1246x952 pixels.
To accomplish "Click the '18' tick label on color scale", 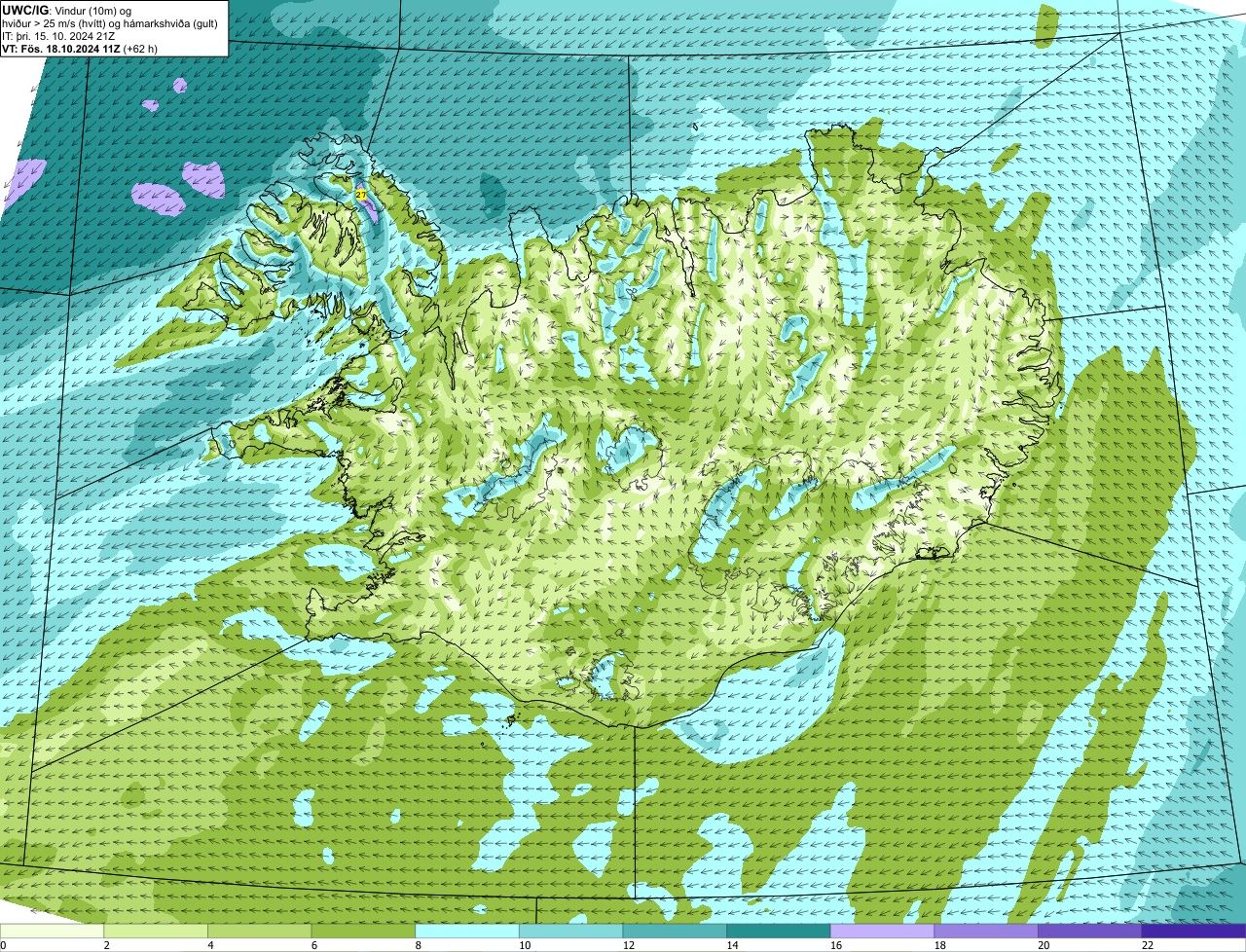I will tap(939, 945).
